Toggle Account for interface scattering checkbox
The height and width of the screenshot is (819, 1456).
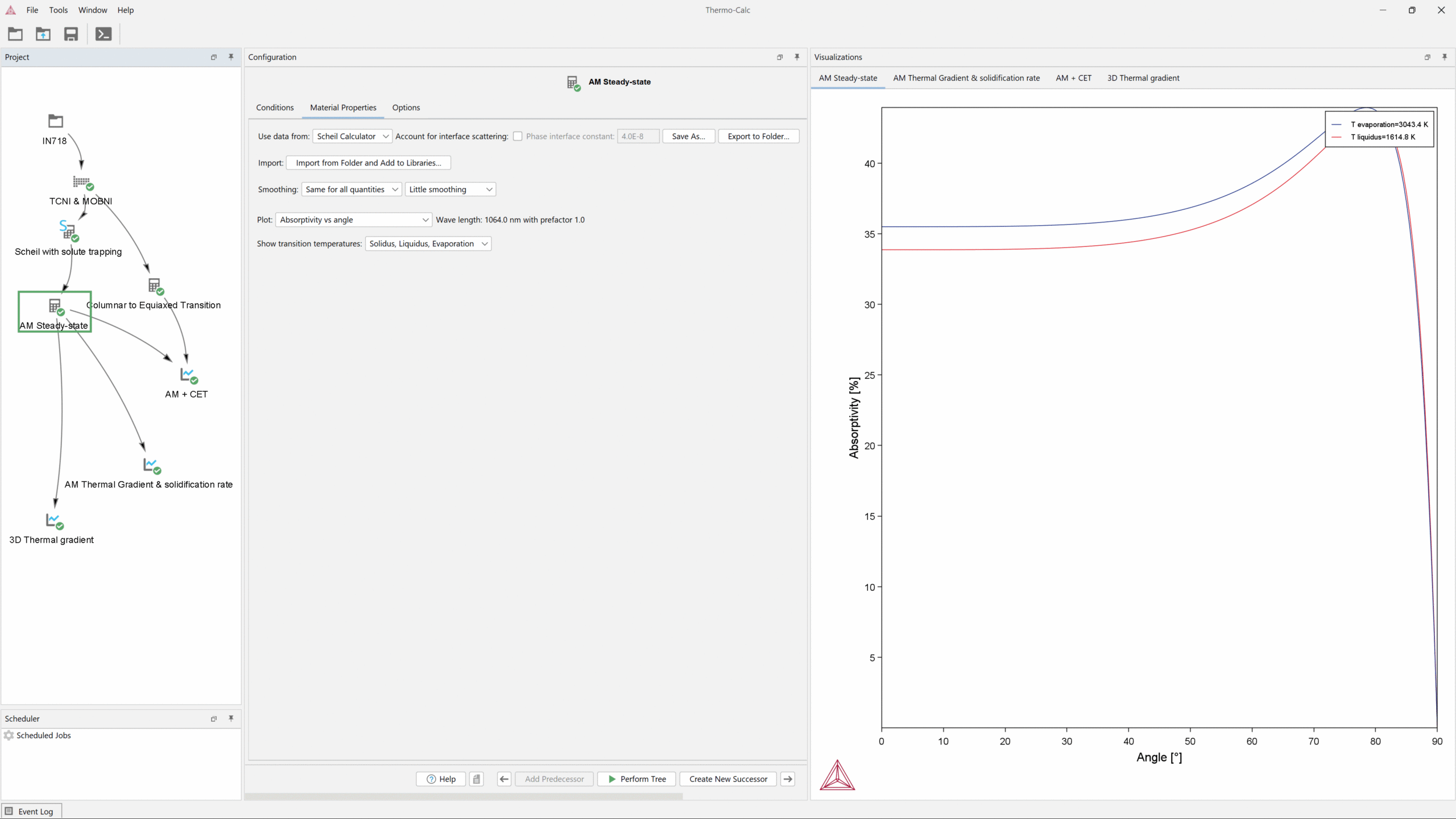point(518,136)
